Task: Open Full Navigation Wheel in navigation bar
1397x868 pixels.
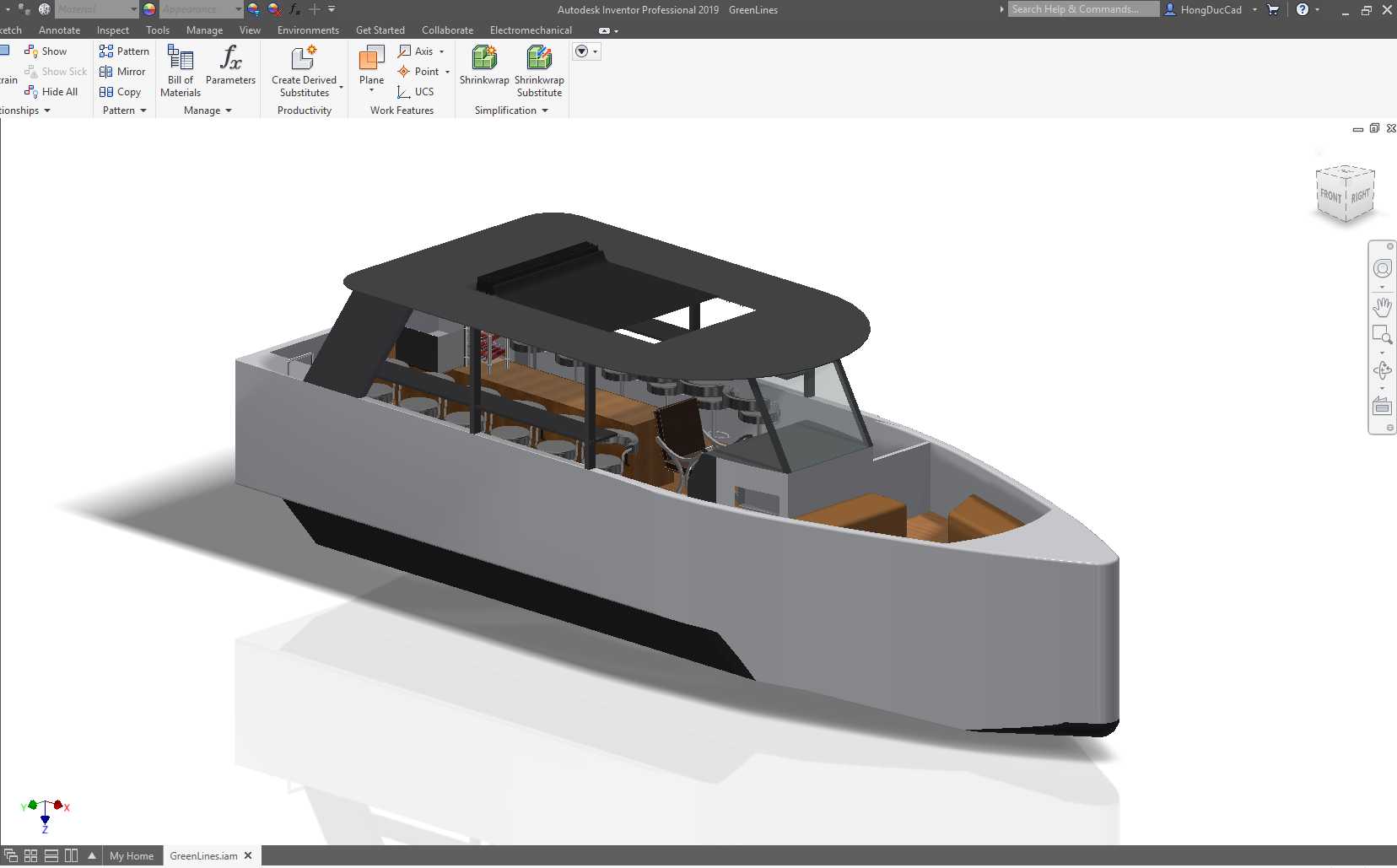Action: 1382,269
